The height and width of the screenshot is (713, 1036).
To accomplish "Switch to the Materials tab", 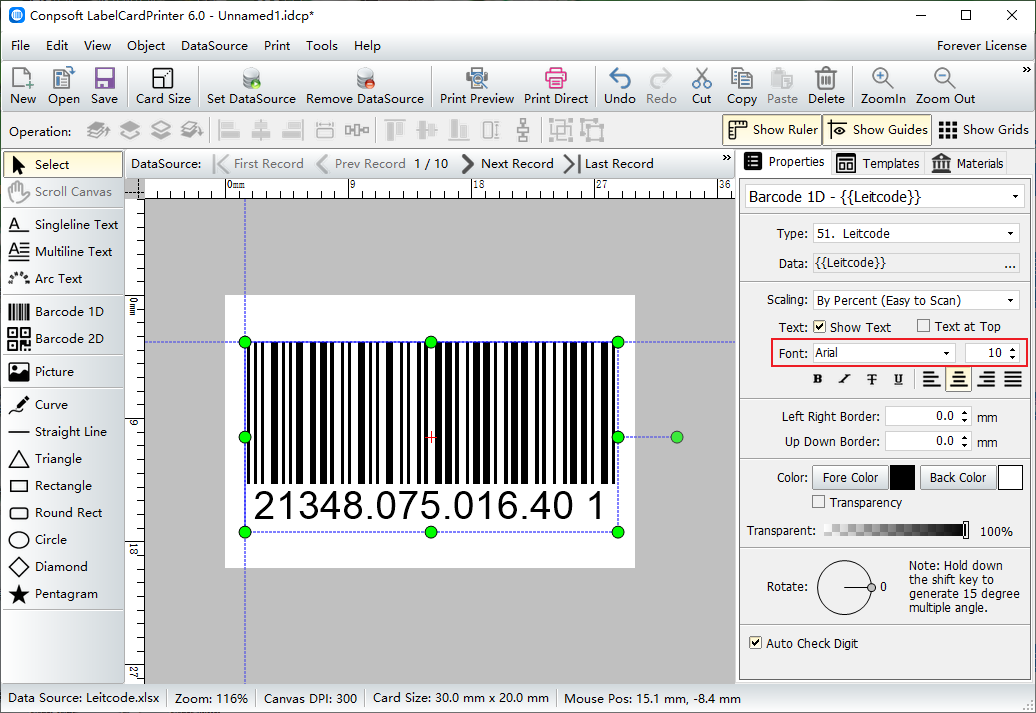I will click(x=967, y=163).
